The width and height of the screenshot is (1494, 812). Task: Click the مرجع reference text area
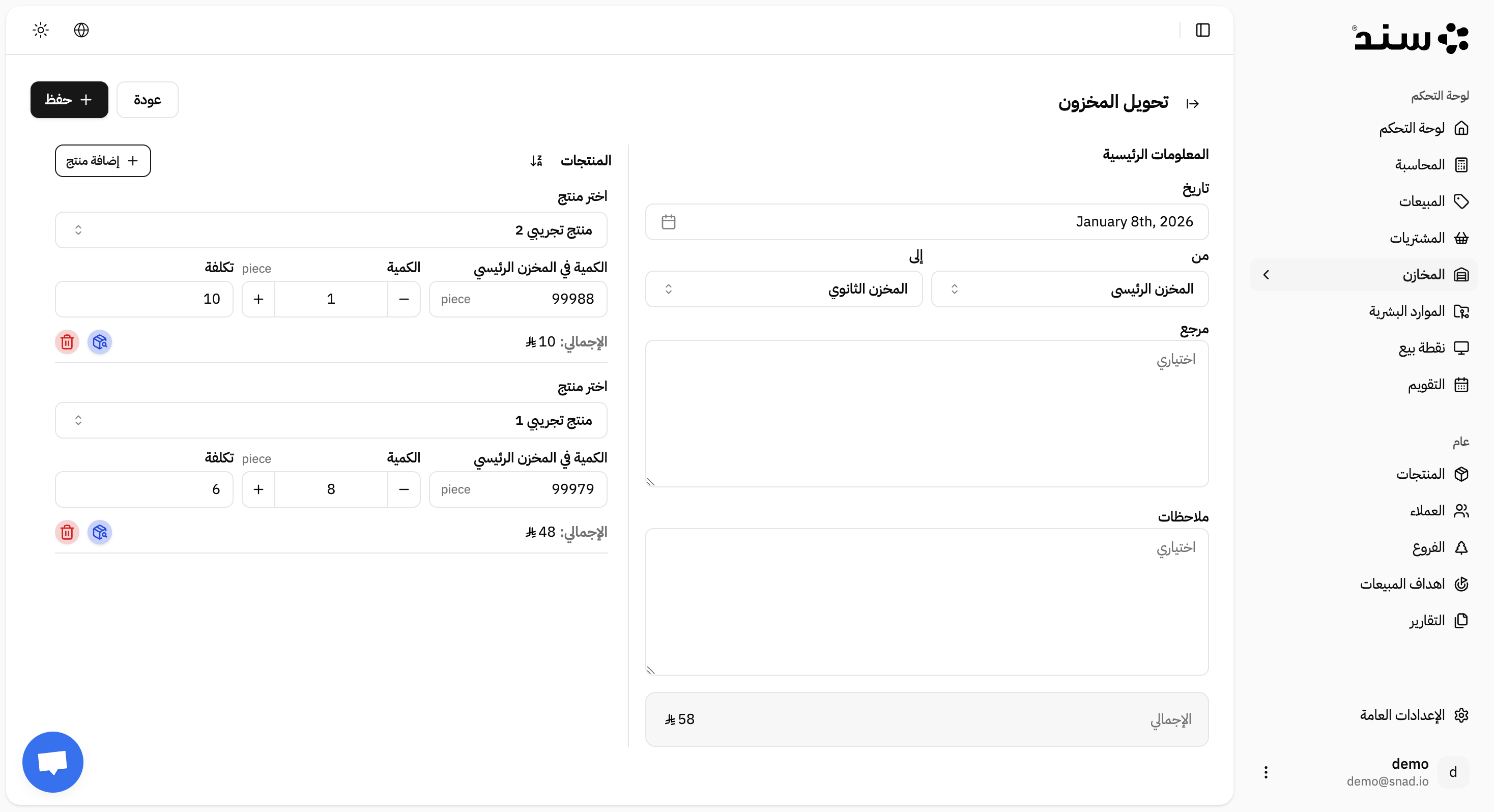(x=926, y=414)
